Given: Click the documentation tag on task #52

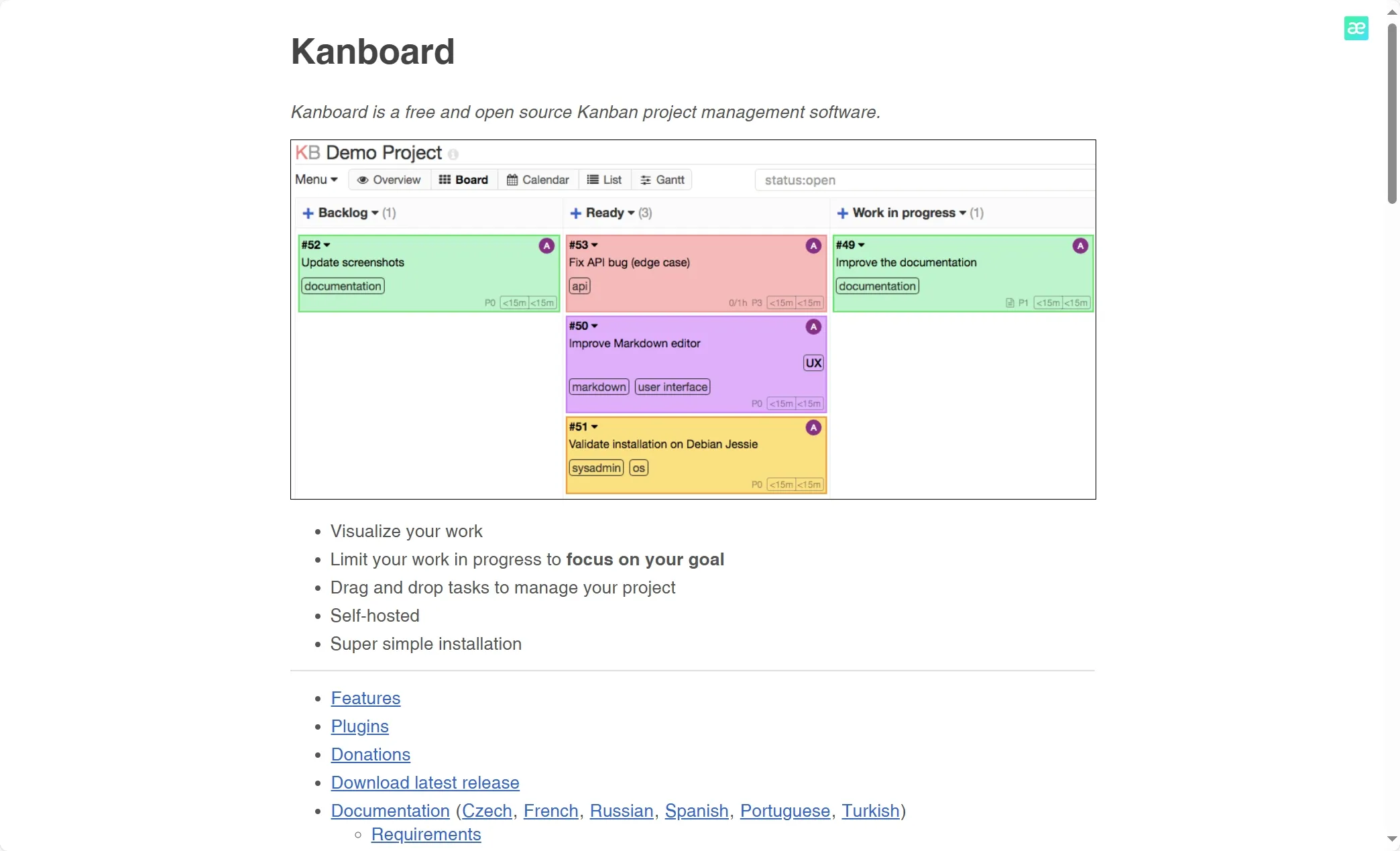Looking at the screenshot, I should tap(342, 286).
